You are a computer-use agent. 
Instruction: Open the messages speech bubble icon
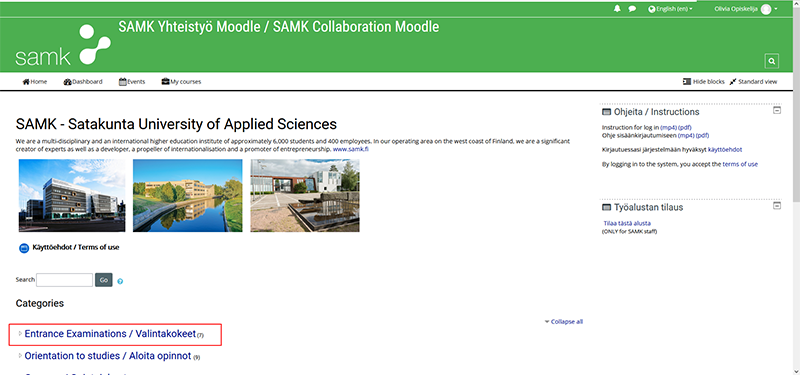pos(632,9)
